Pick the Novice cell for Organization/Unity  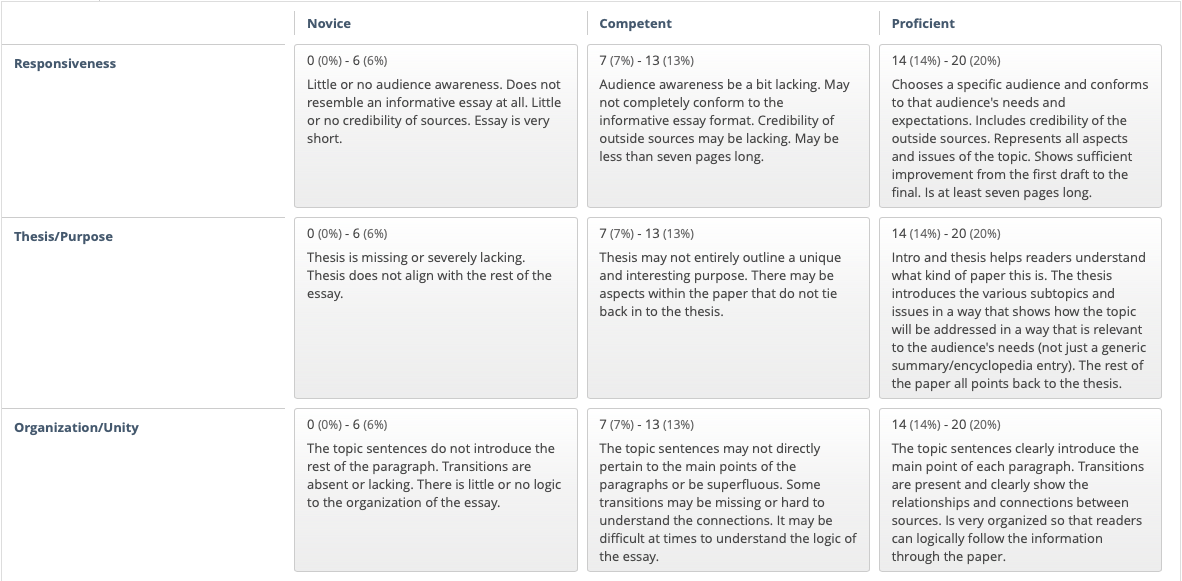click(436, 491)
